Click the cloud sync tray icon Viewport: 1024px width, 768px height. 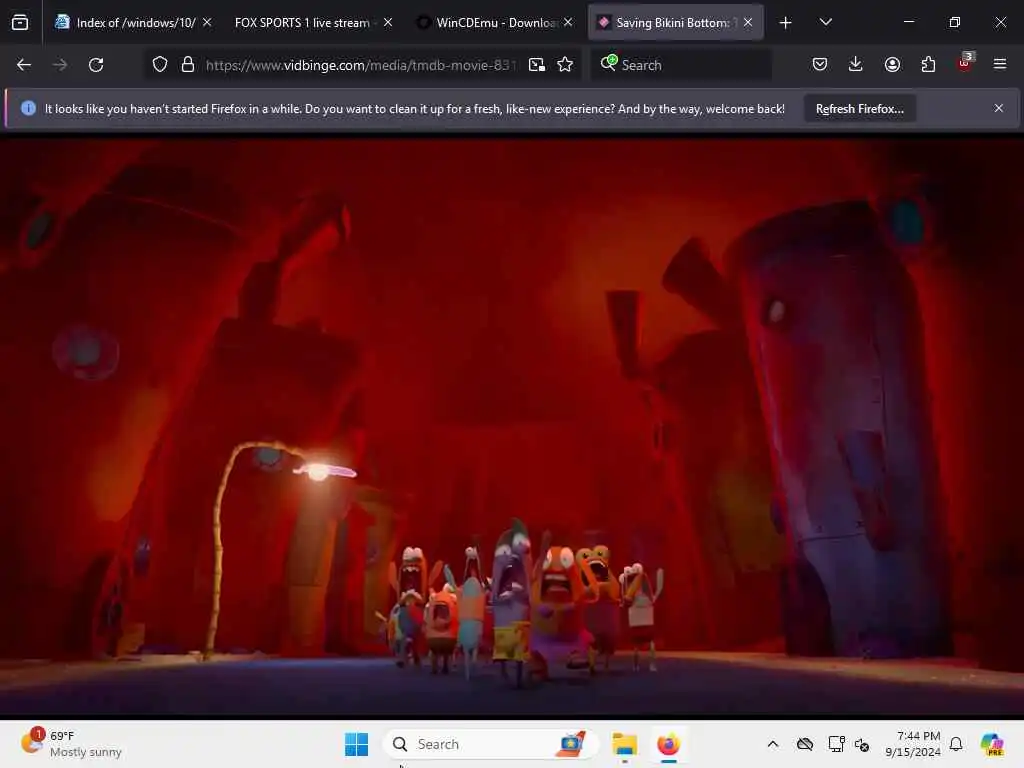(805, 744)
